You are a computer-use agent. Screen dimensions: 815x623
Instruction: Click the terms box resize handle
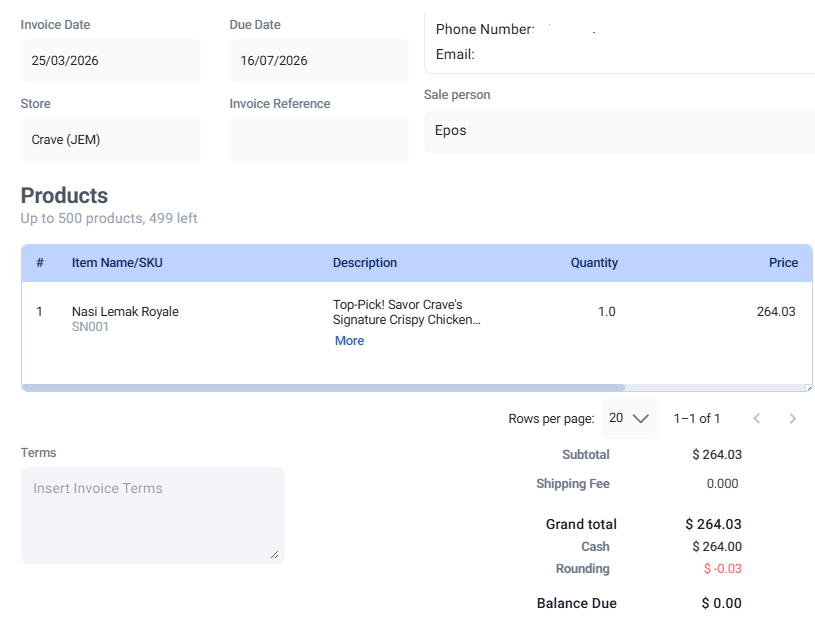tap(275, 554)
